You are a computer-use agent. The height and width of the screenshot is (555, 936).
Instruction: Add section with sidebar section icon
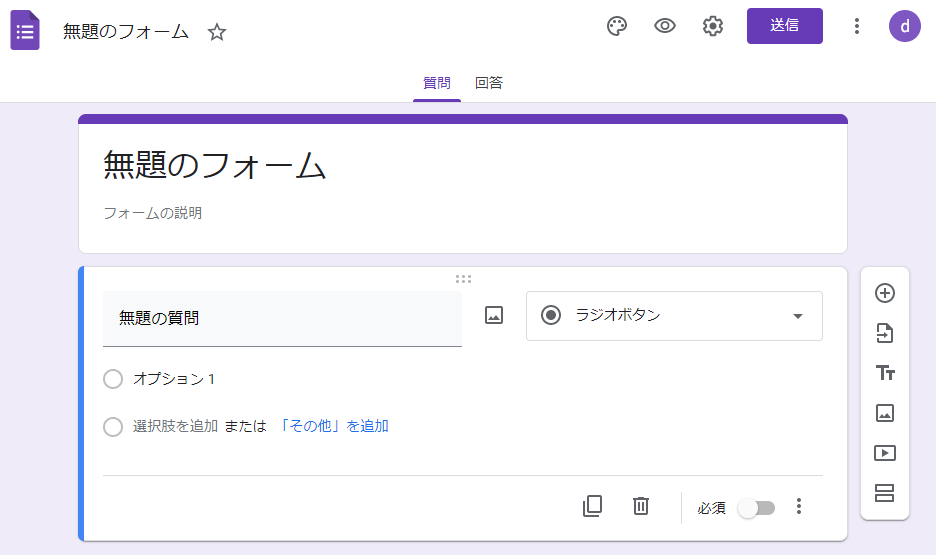tap(885, 493)
